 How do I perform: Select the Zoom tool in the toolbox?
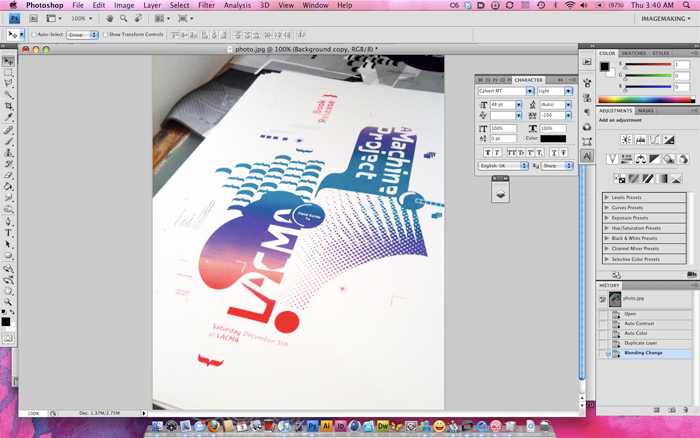[x=8, y=302]
